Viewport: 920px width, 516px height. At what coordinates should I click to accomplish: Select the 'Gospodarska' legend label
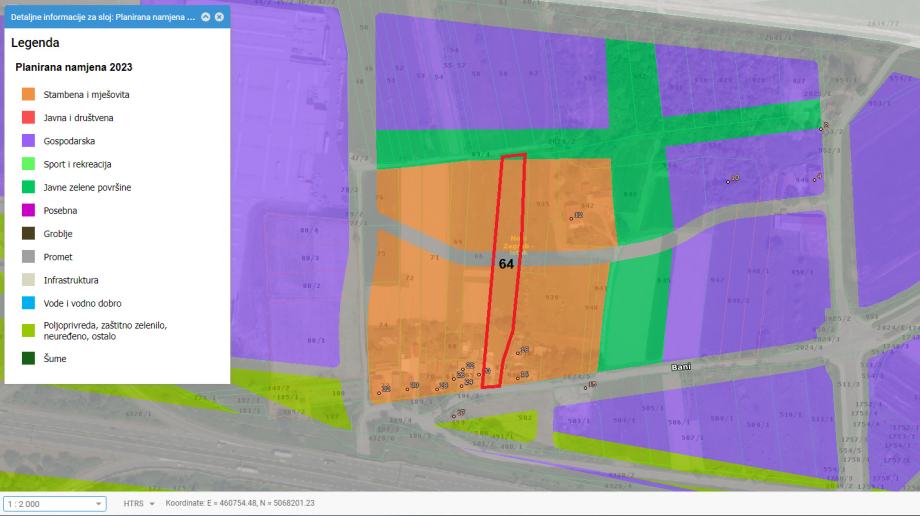69,141
